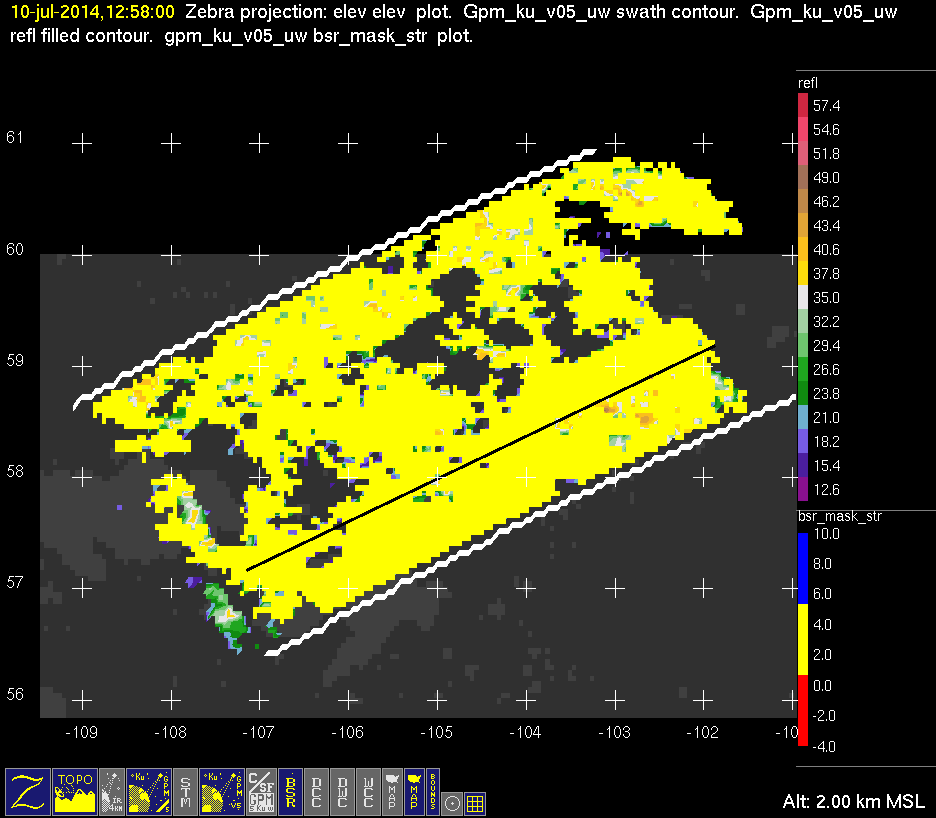This screenshot has height=818, width=936.
Task: Toggle the TOPO terrain overlay icon
Action: [x=76, y=790]
